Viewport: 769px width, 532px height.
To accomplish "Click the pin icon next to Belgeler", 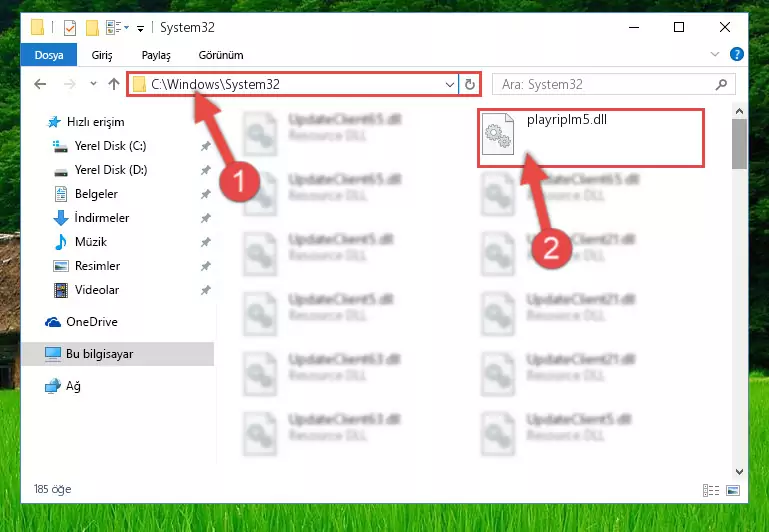I will pos(205,194).
